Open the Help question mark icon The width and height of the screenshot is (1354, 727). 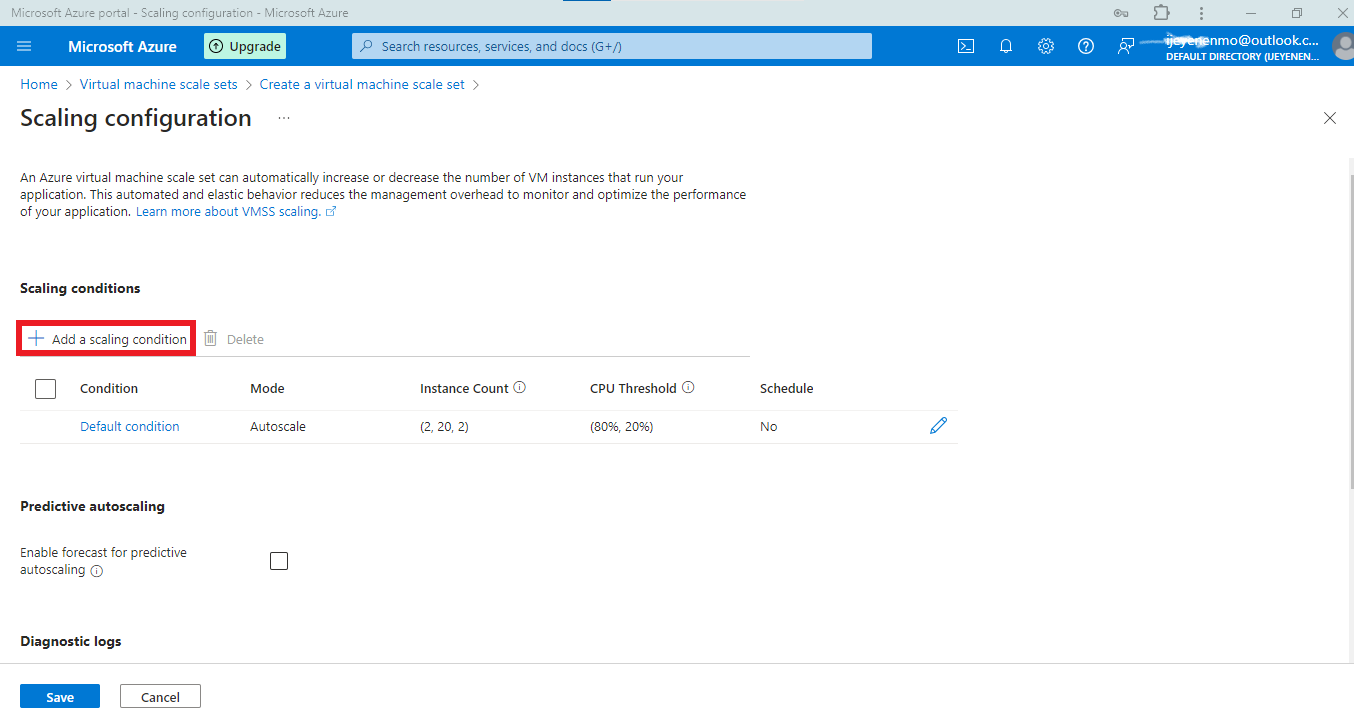(1086, 46)
